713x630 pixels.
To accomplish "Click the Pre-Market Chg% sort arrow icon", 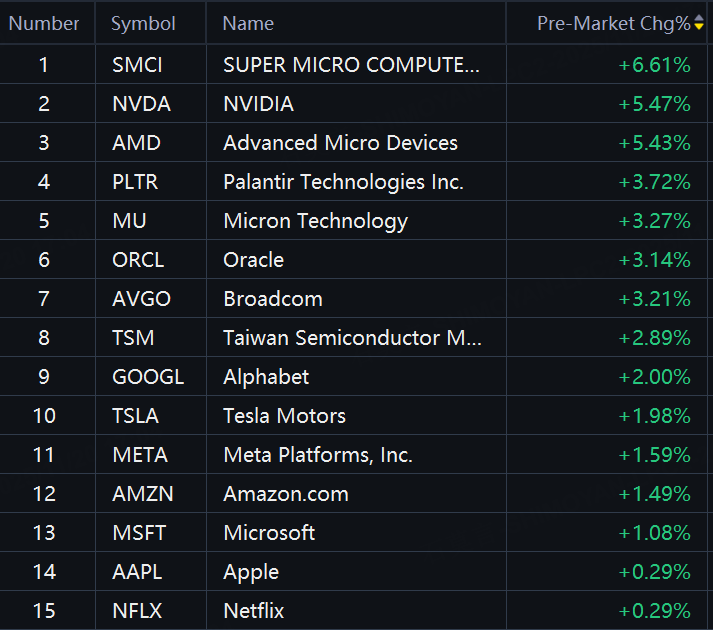I will coord(698,23).
